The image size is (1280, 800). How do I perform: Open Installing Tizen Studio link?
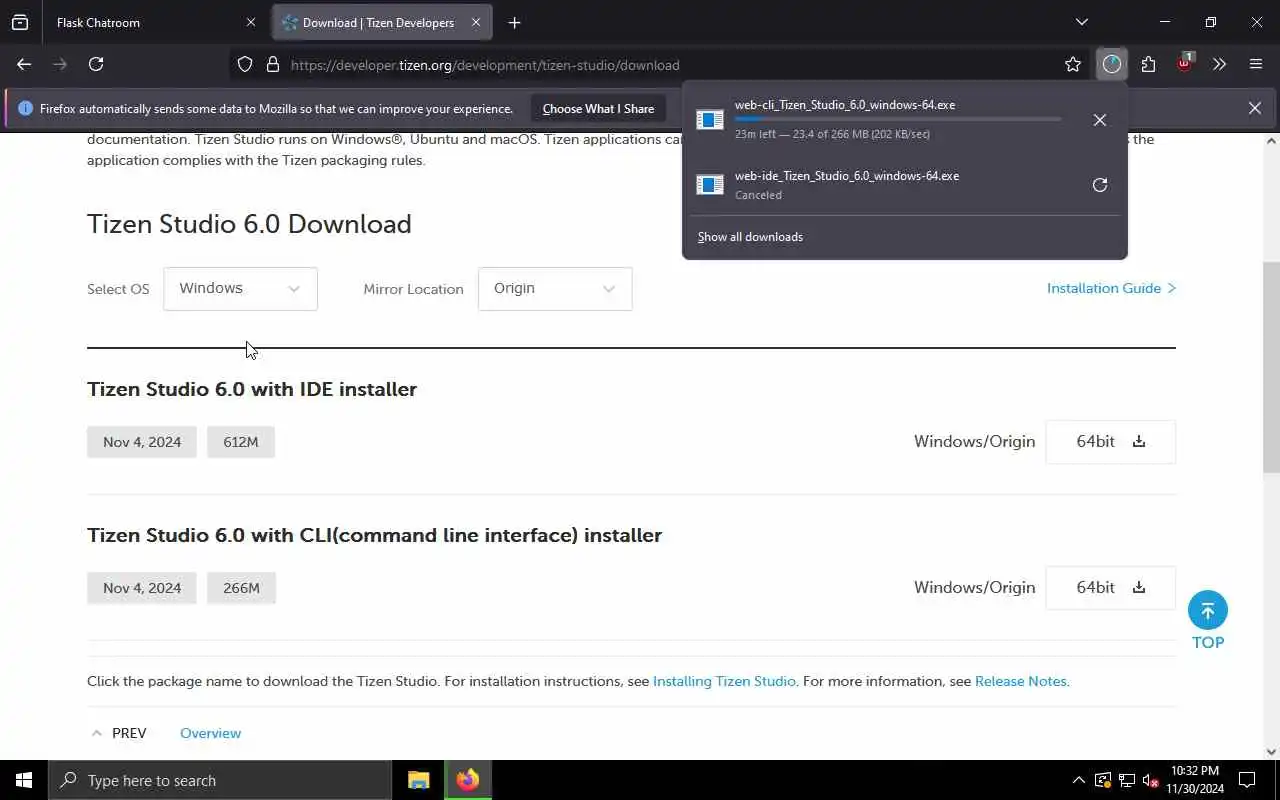click(724, 681)
